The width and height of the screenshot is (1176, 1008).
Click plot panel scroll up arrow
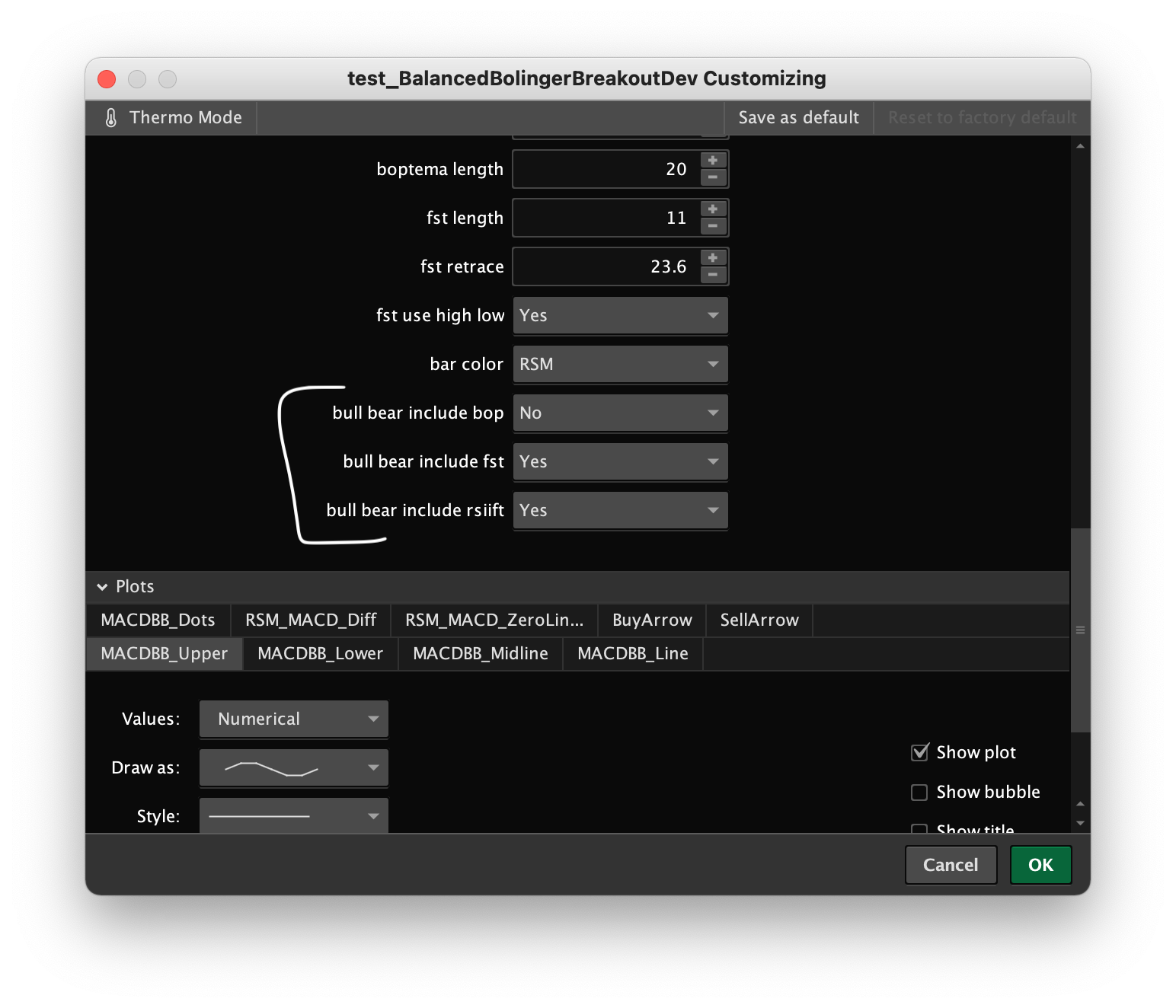pyautogui.click(x=1080, y=804)
